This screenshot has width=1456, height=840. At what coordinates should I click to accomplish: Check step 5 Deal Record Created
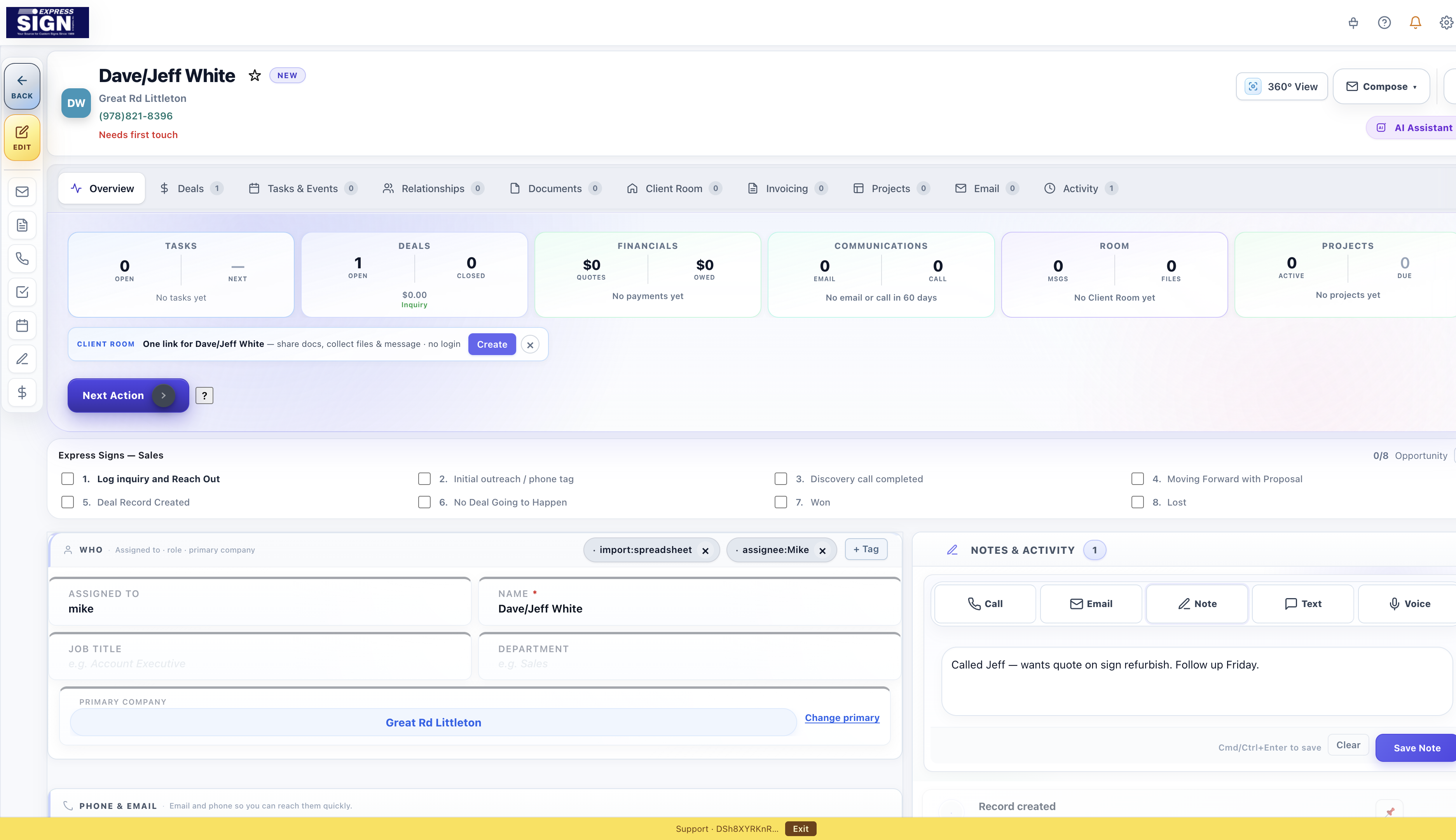[68, 502]
